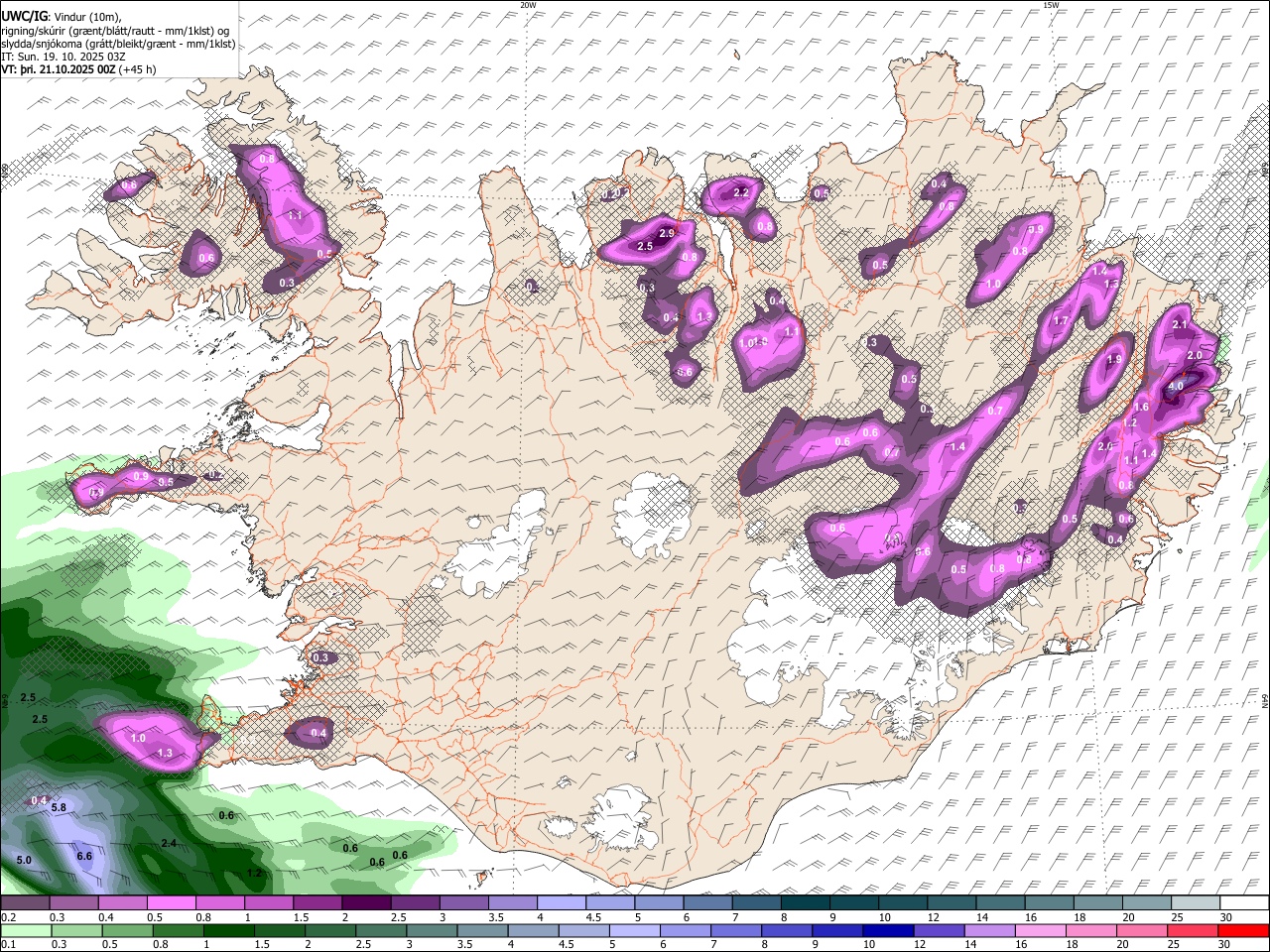This screenshot has height=952, width=1270.
Task: Click the darkest purple swatch labeled 2 in the snow scale
Action: [366, 903]
